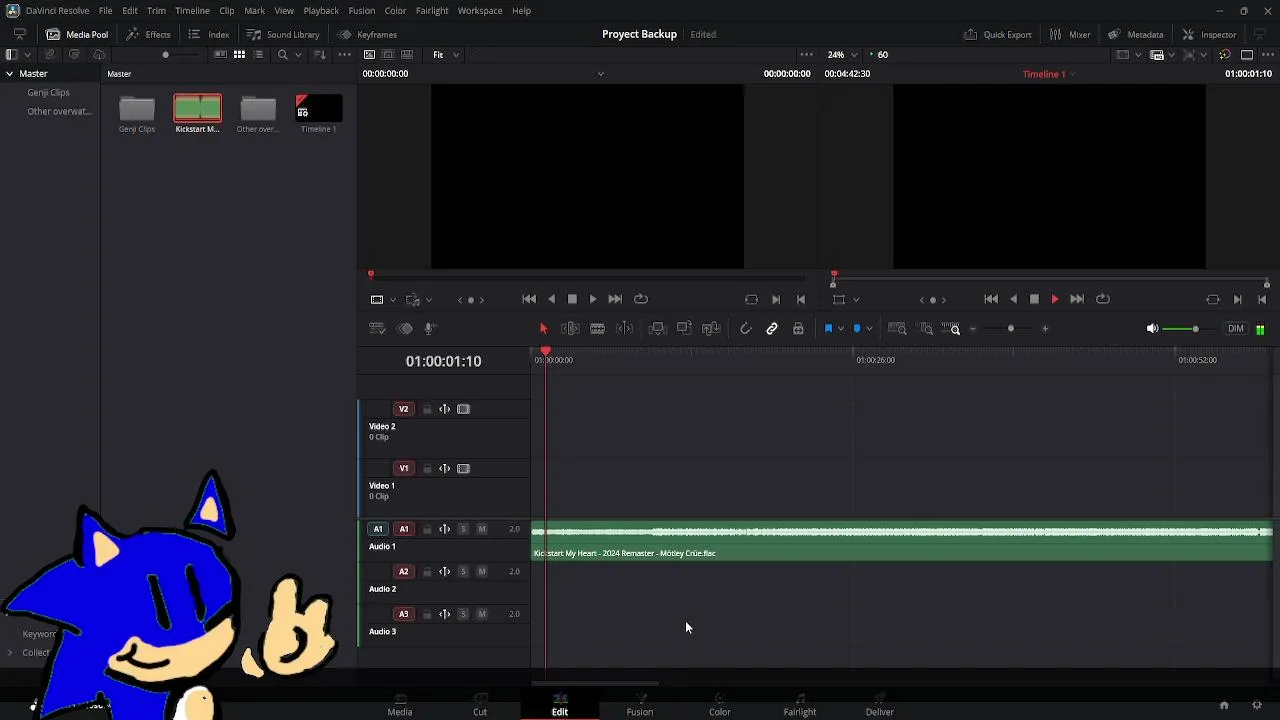Open the Fusion menu in menu bar
The width and height of the screenshot is (1280, 720).
[x=362, y=10]
